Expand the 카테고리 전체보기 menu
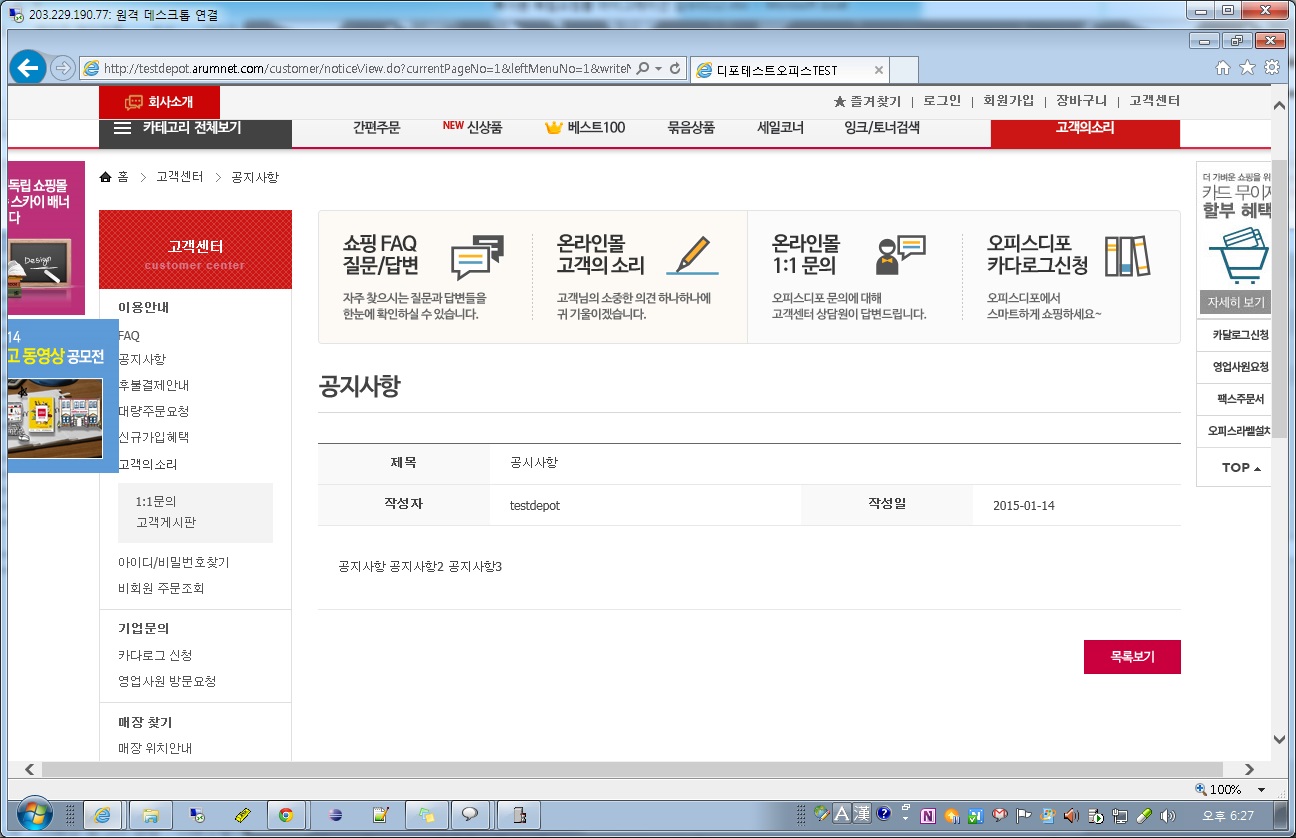1296x838 pixels. [178, 128]
